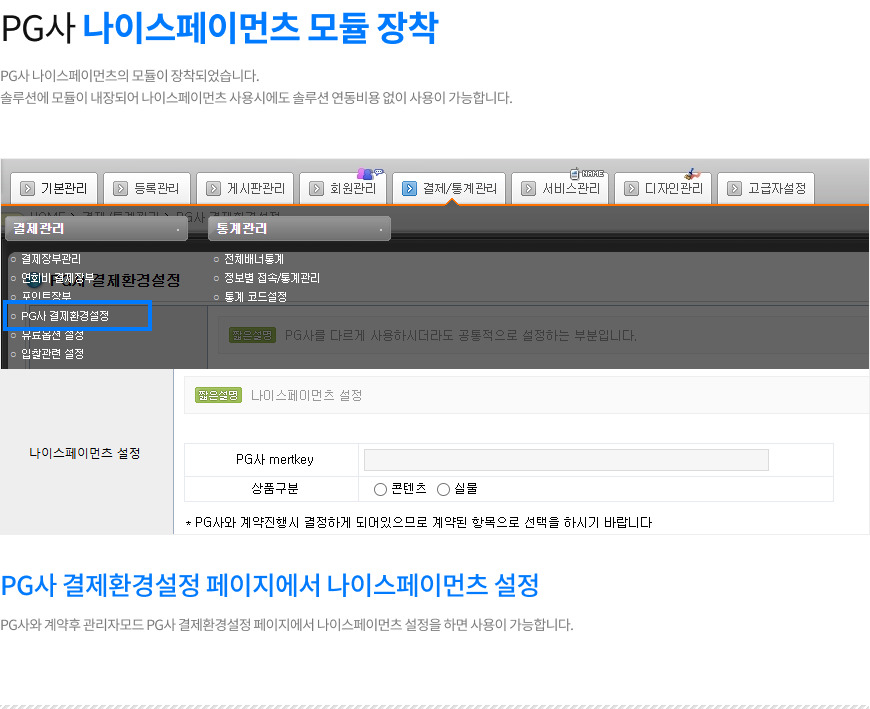Open the 등록관리 tab
Viewport: 870px width, 709px height.
pos(146,189)
